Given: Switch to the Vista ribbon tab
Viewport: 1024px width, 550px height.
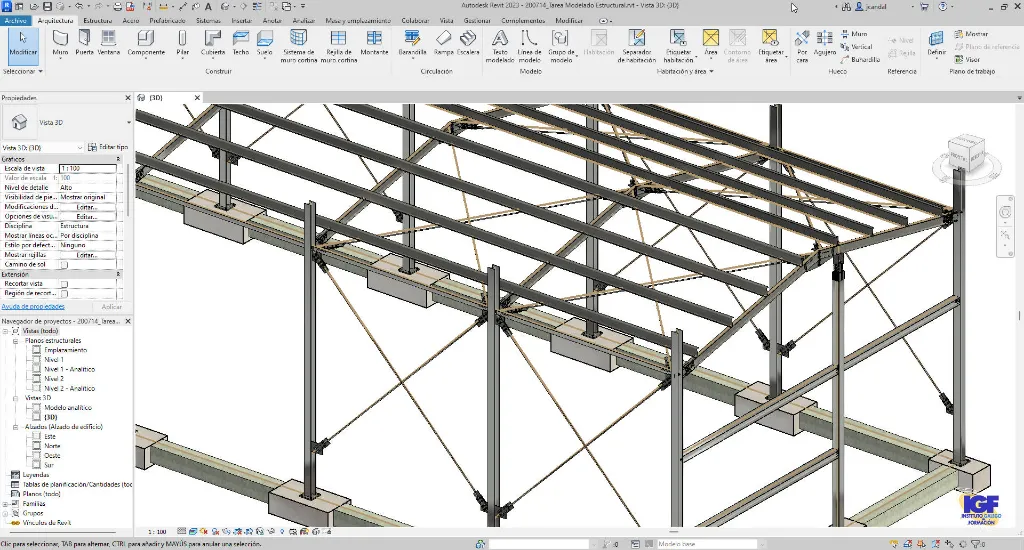Looking at the screenshot, I should [x=446, y=20].
